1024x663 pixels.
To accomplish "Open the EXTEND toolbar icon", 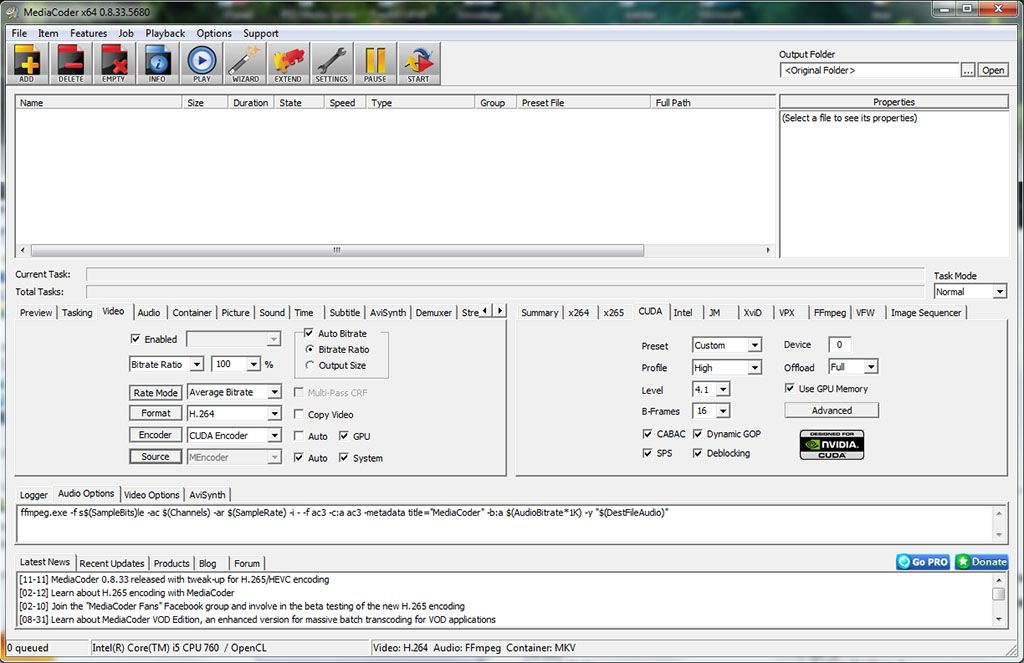I will tap(288, 63).
